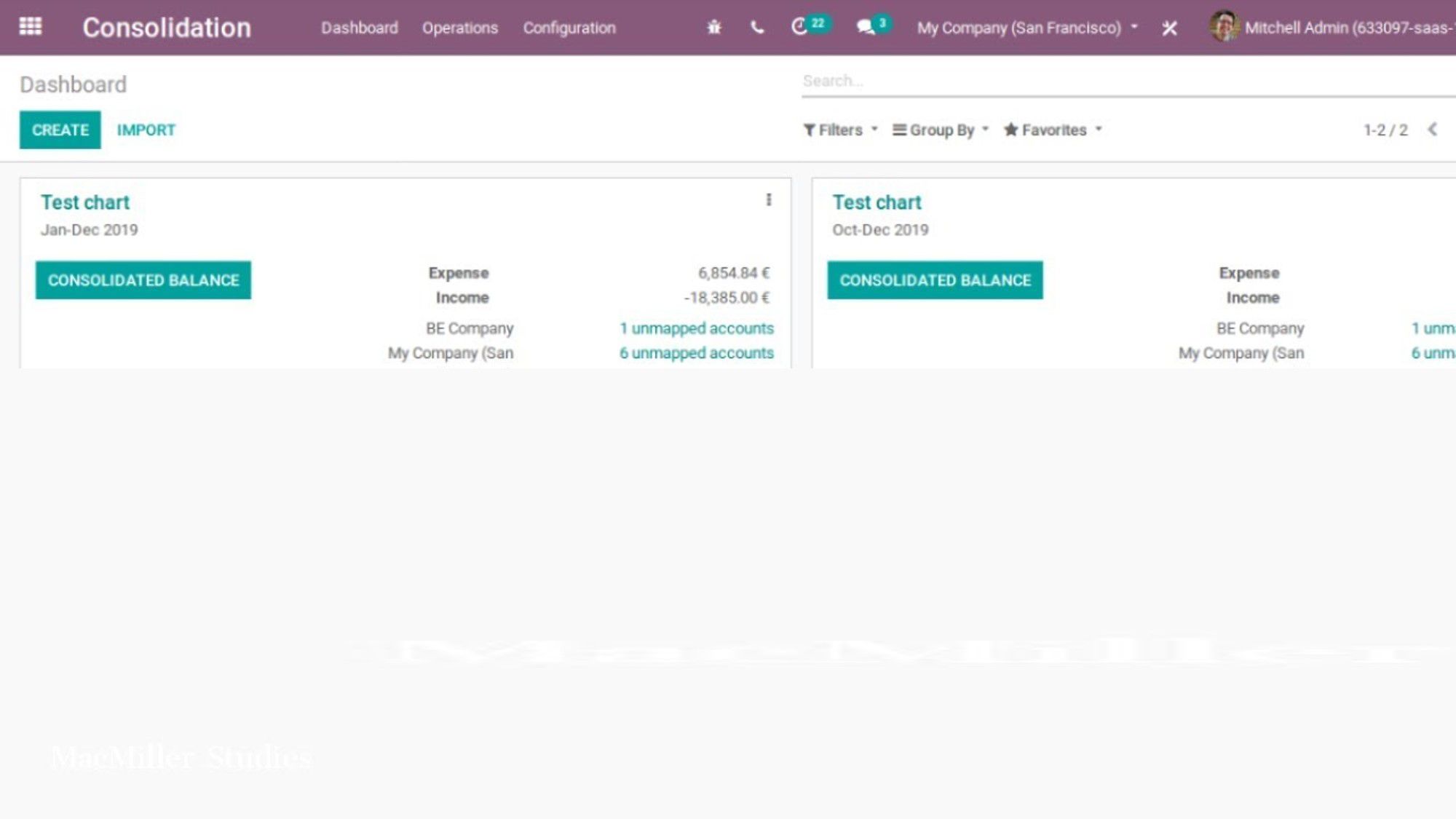Image resolution: width=1456 pixels, height=819 pixels.
Task: Click the IMPORT button
Action: click(x=146, y=130)
